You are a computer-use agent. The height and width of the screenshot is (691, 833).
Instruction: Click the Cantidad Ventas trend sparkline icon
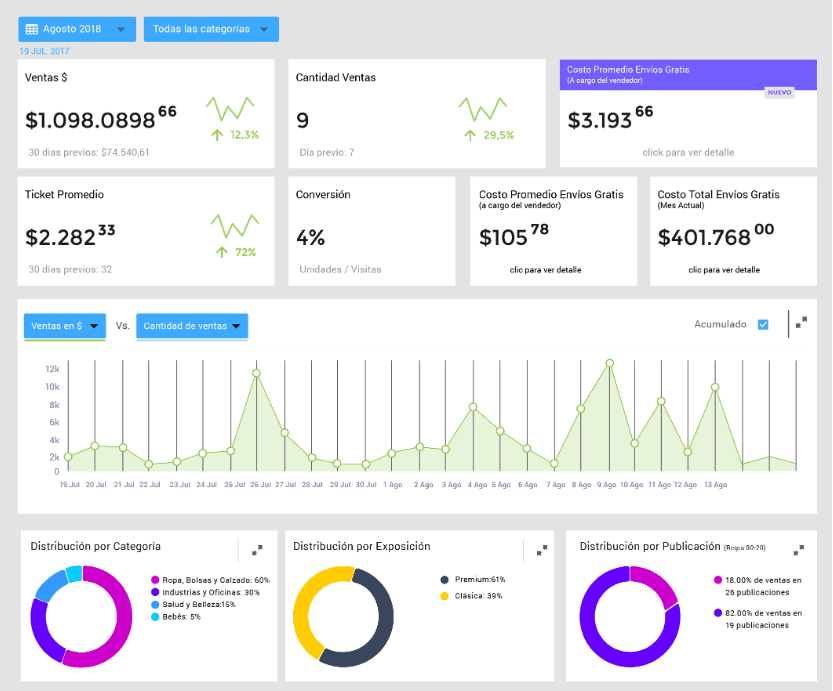coord(483,109)
